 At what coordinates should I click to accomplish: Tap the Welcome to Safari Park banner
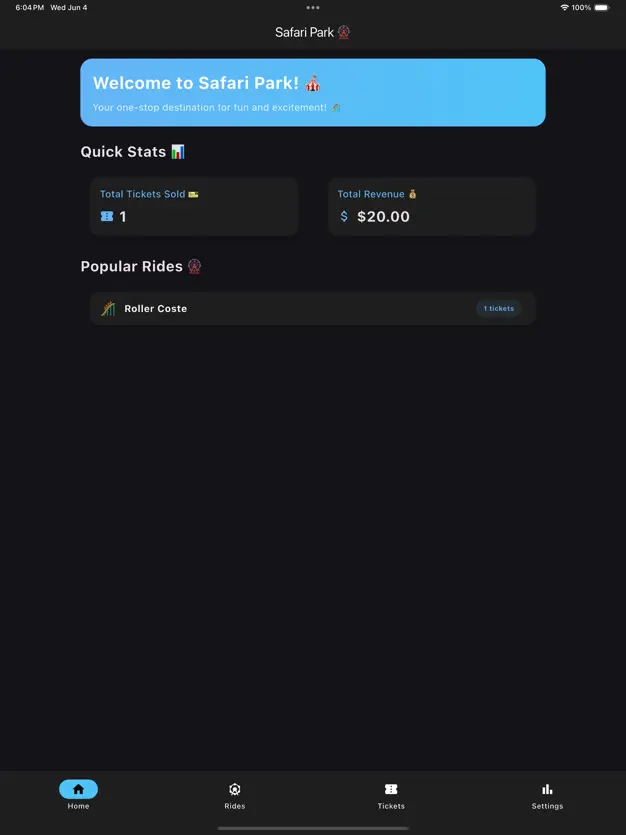pos(313,92)
